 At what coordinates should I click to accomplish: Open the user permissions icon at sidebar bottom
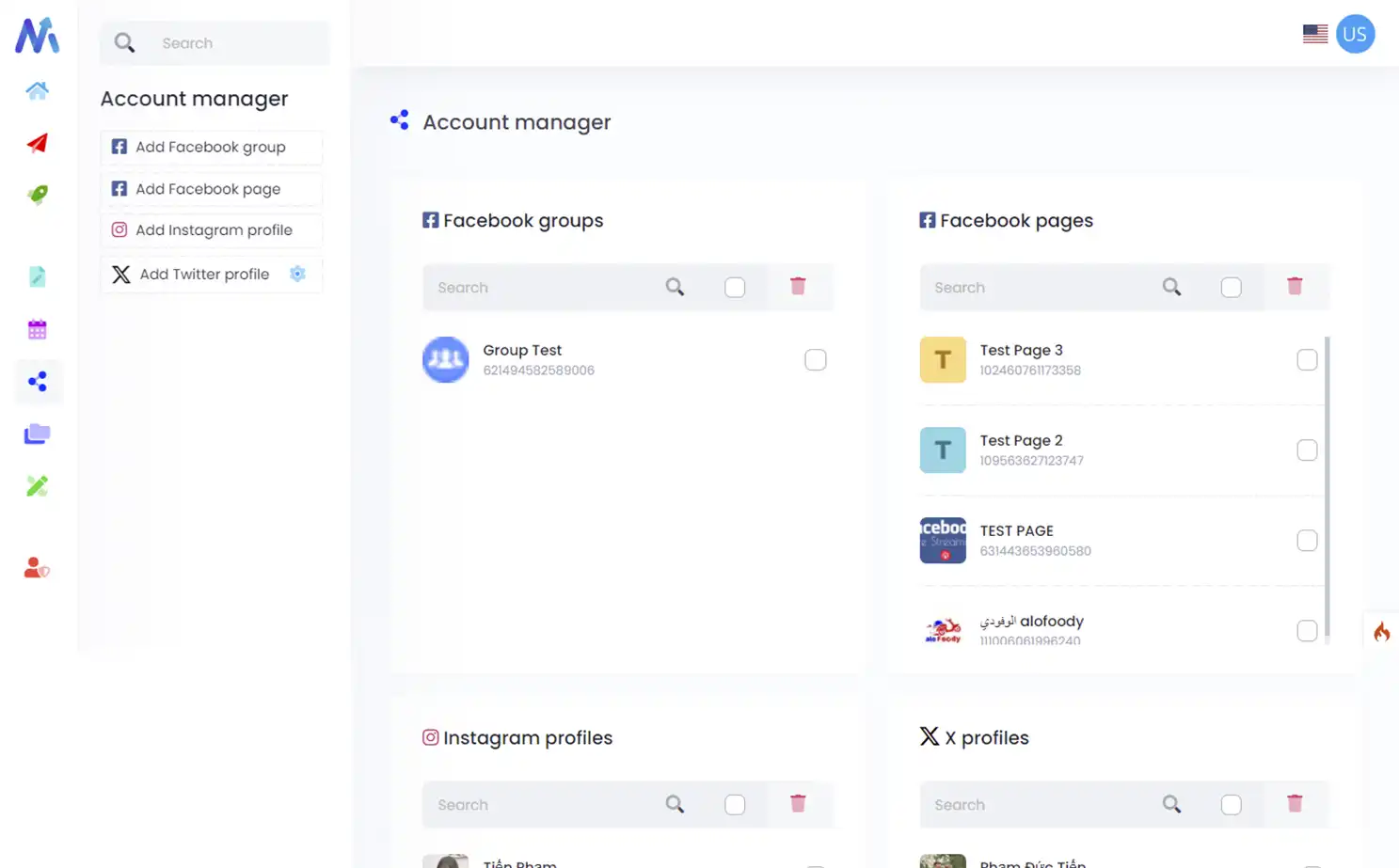pos(37,566)
